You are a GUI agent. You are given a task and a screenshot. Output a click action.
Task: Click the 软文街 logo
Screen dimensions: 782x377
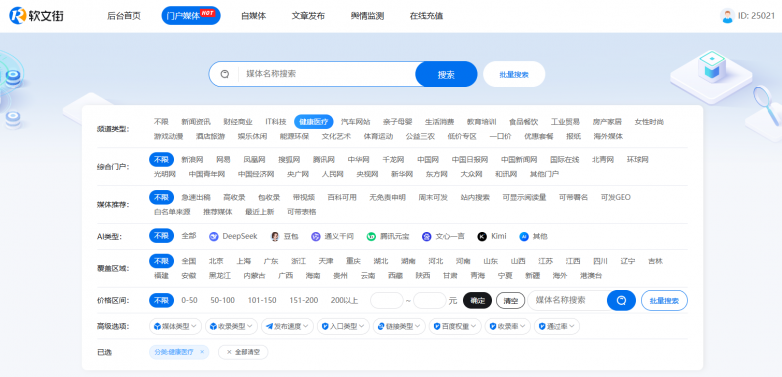pyautogui.click(x=36, y=16)
